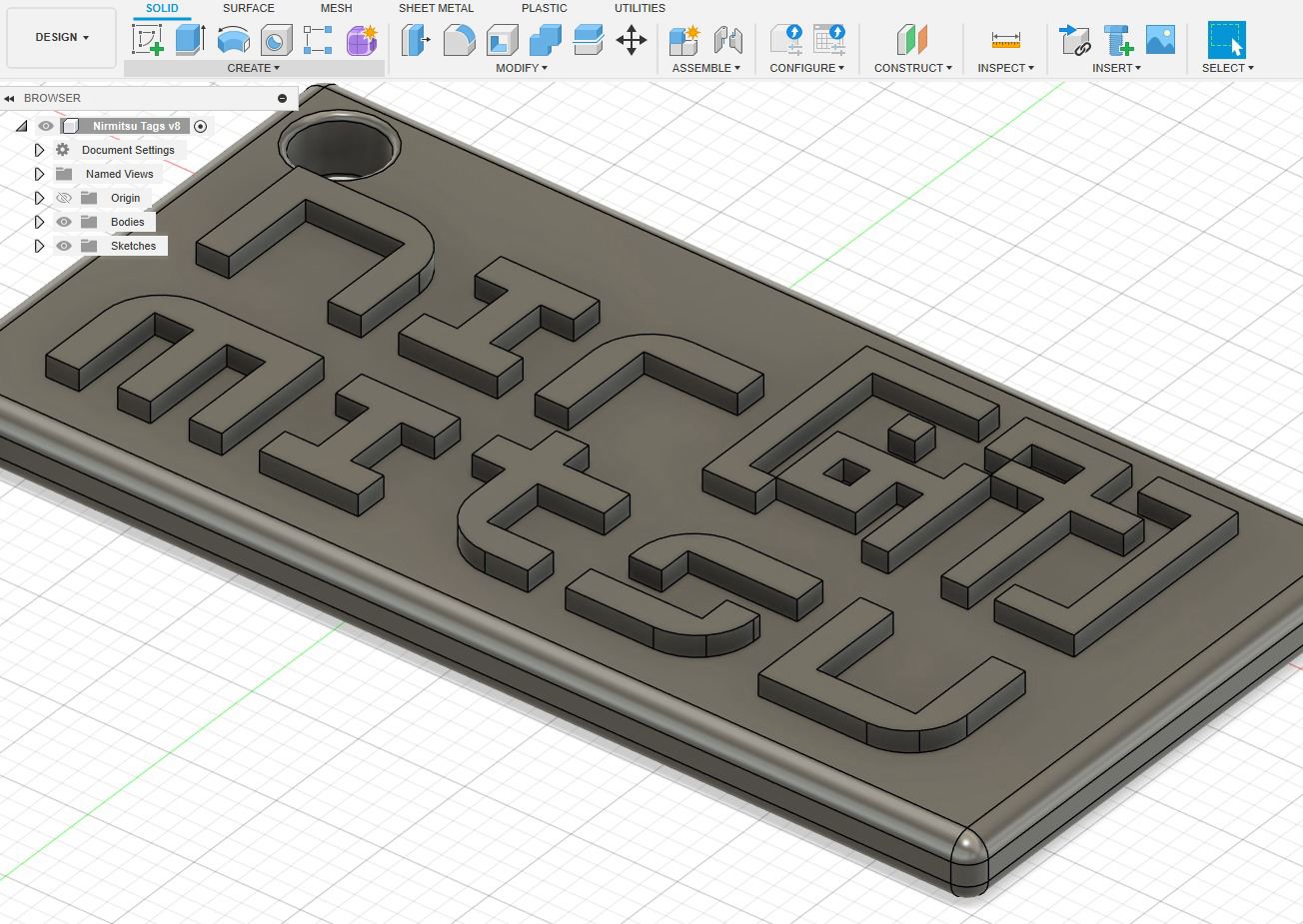
Task: Expand the Document Settings tree node
Action: (39, 150)
